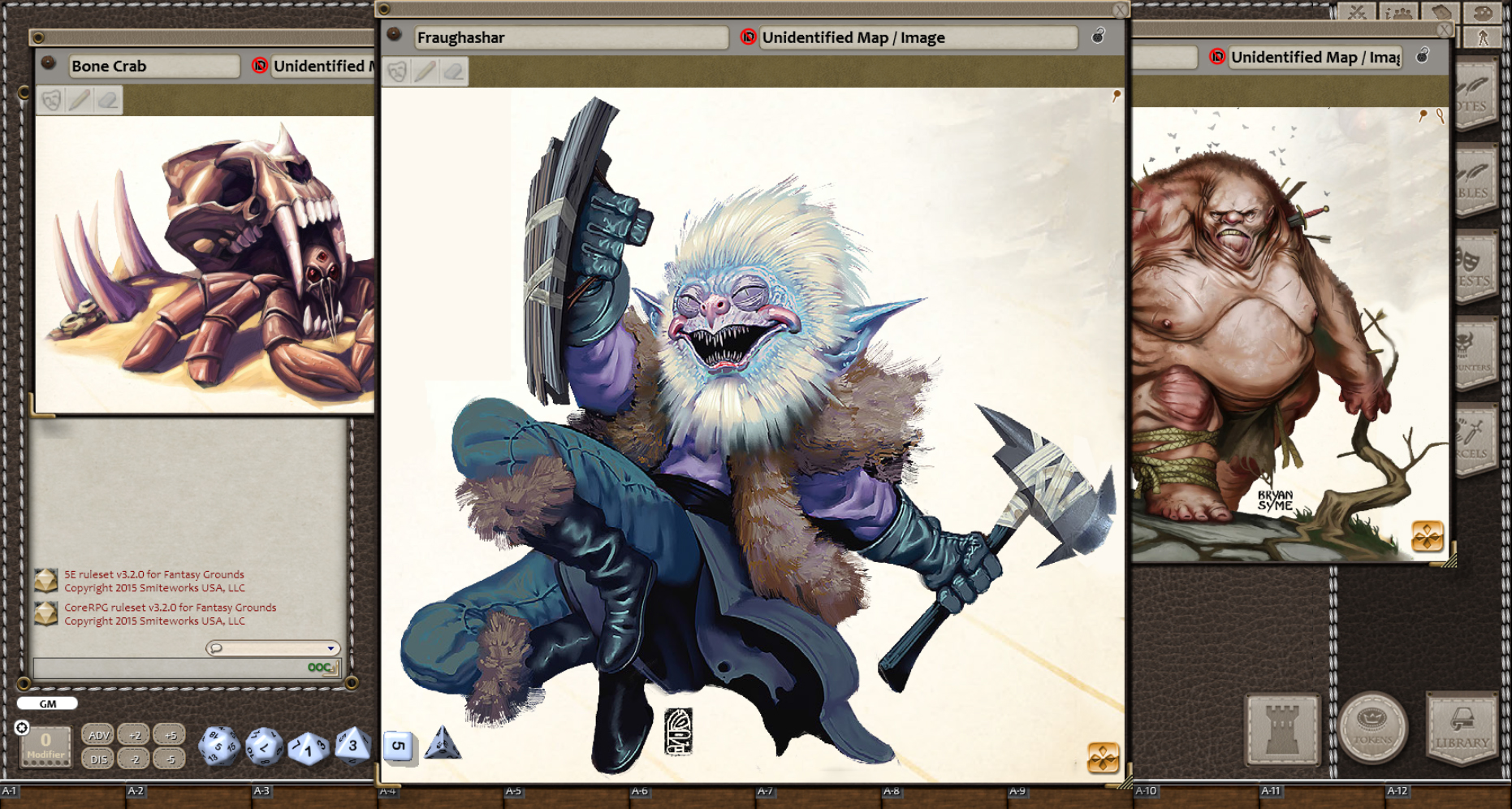Image resolution: width=1512 pixels, height=809 pixels.
Task: Toggle the lock icon on Fraughashar window
Action: click(x=1098, y=36)
